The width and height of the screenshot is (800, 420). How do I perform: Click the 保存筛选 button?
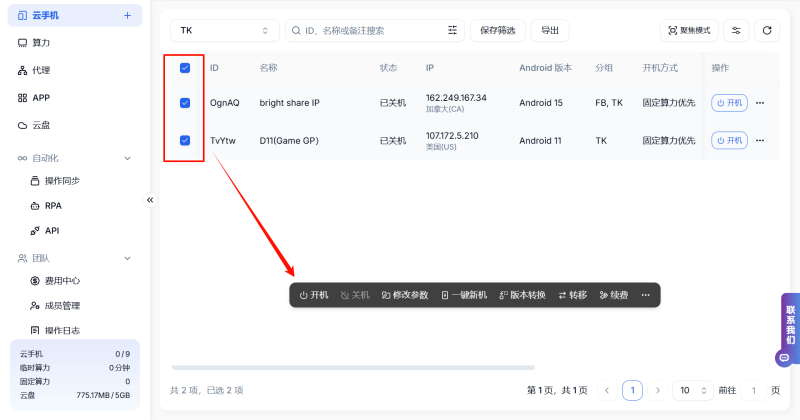click(x=497, y=31)
